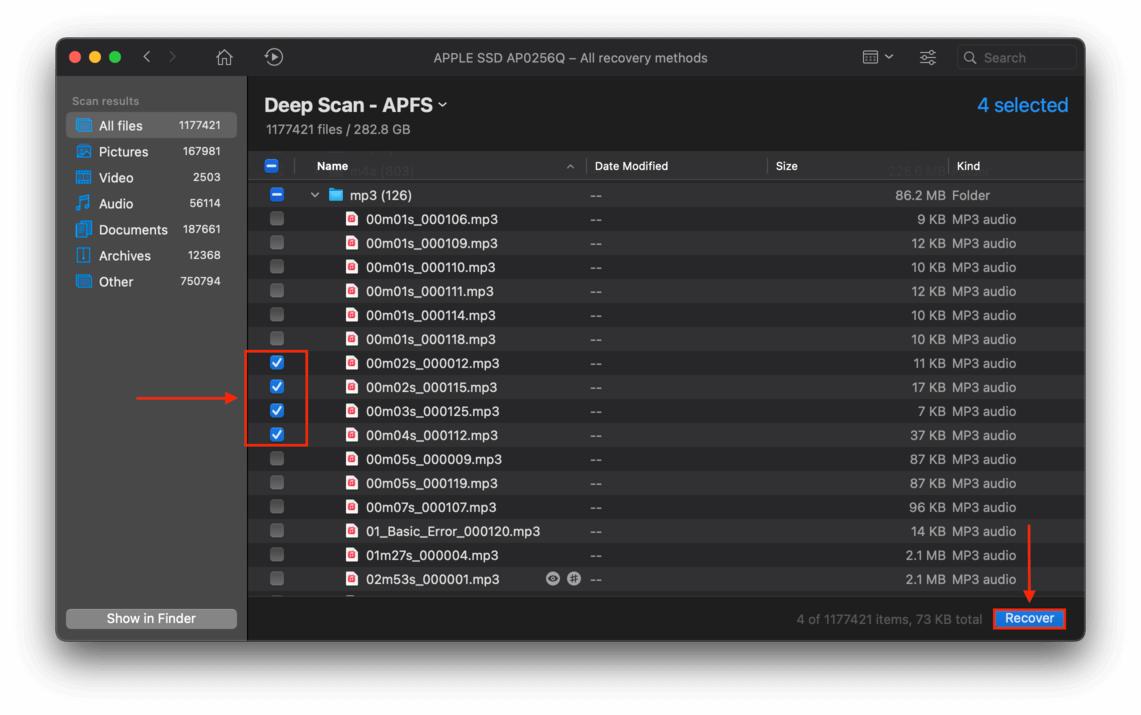Click the Pictures sidebar icon
The image size is (1141, 715).
point(84,151)
